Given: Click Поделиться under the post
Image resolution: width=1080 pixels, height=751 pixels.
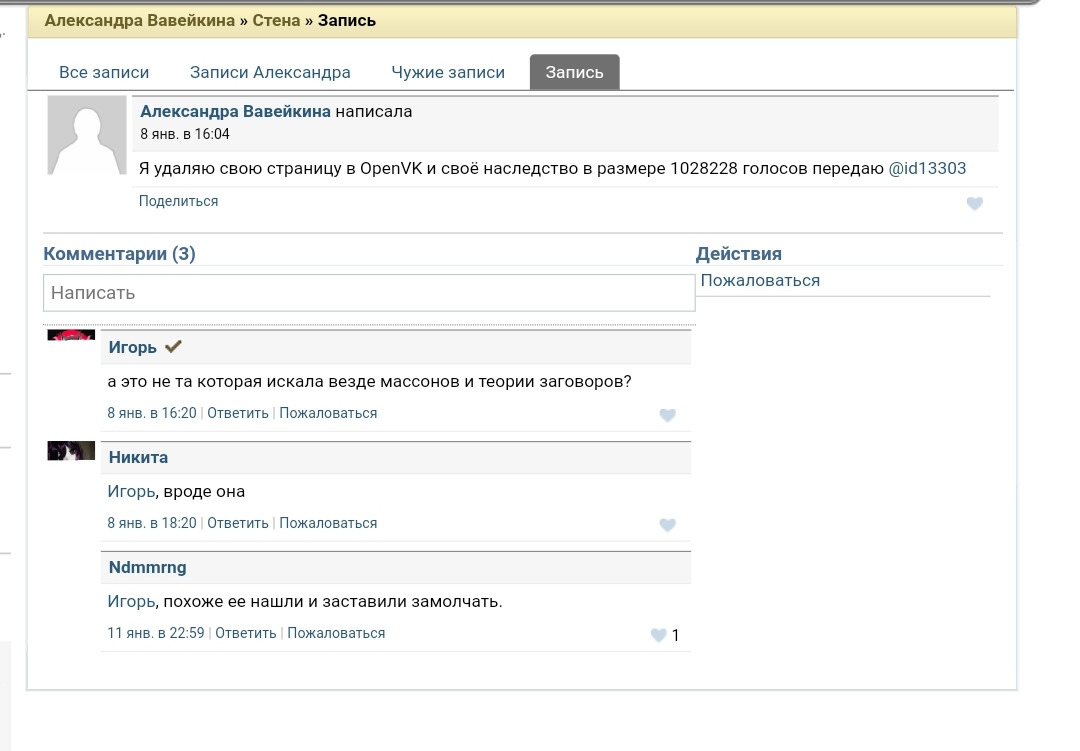Looking at the screenshot, I should pyautogui.click(x=178, y=201).
